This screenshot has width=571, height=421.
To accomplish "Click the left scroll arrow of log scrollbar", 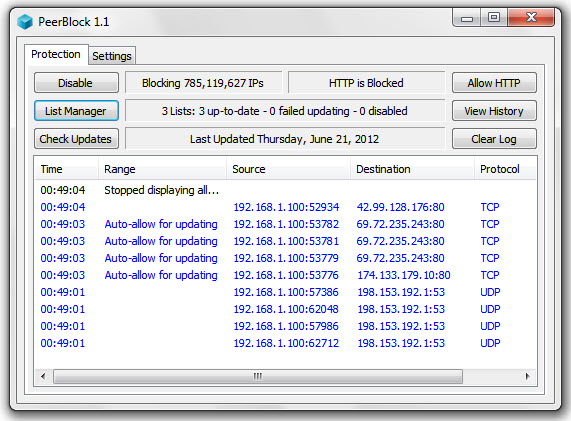I will coord(43,376).
